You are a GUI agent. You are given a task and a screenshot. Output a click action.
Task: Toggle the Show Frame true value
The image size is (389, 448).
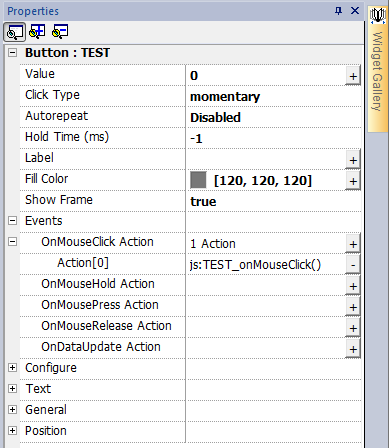(x=203, y=202)
